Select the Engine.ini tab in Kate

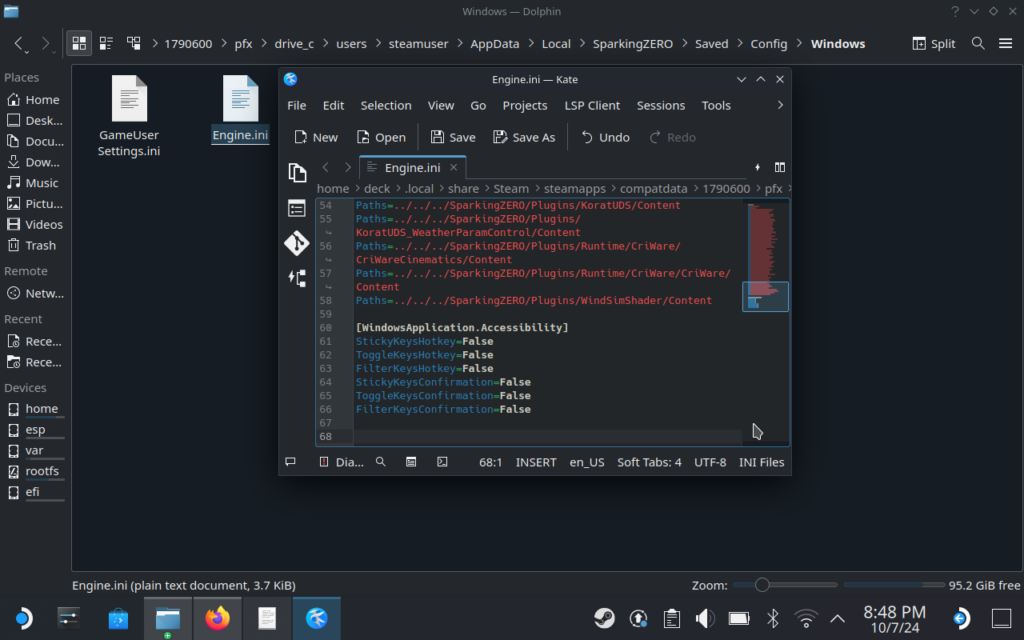(412, 167)
